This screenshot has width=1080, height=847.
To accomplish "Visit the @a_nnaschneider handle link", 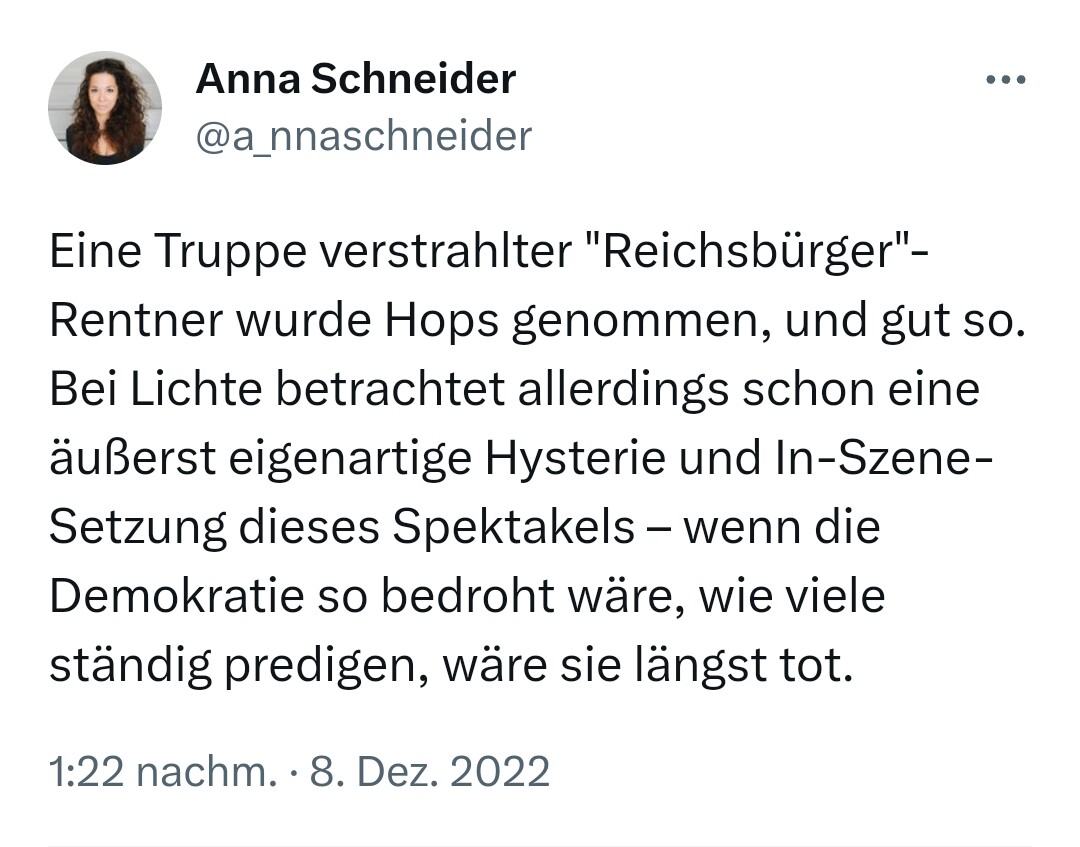I will [x=364, y=136].
